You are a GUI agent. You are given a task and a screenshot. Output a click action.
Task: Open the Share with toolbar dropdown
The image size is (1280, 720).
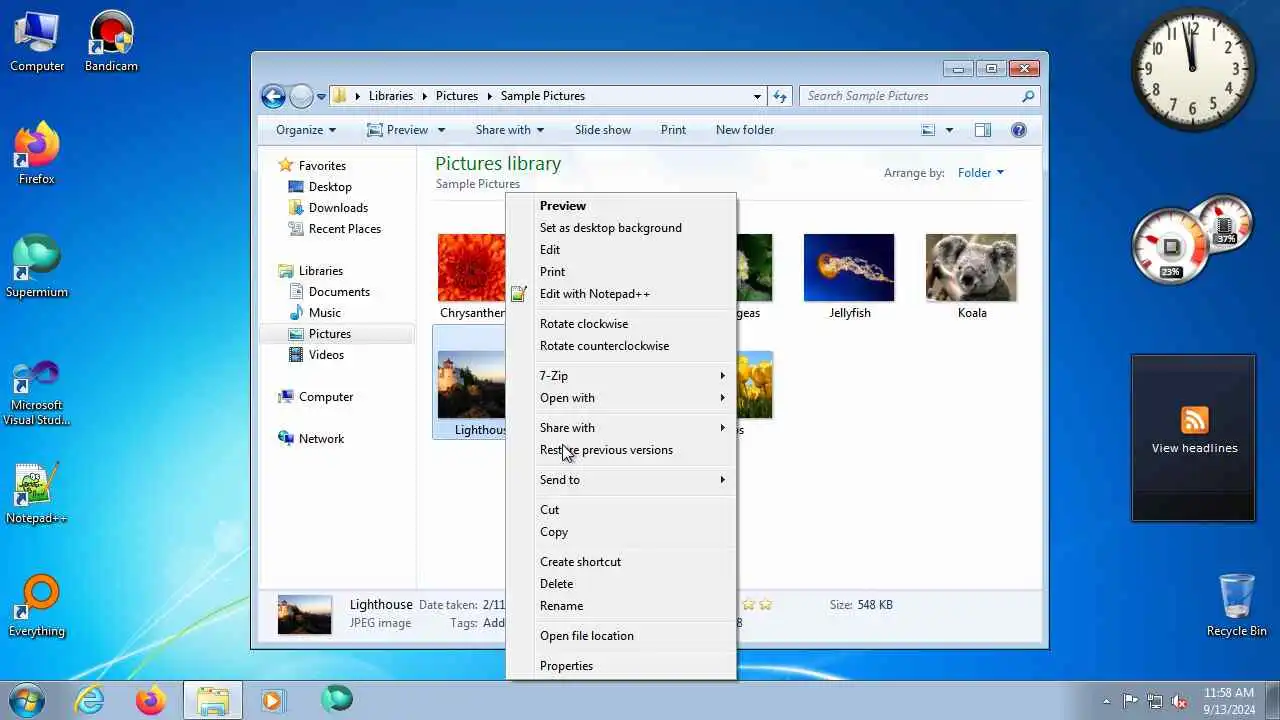tap(510, 130)
